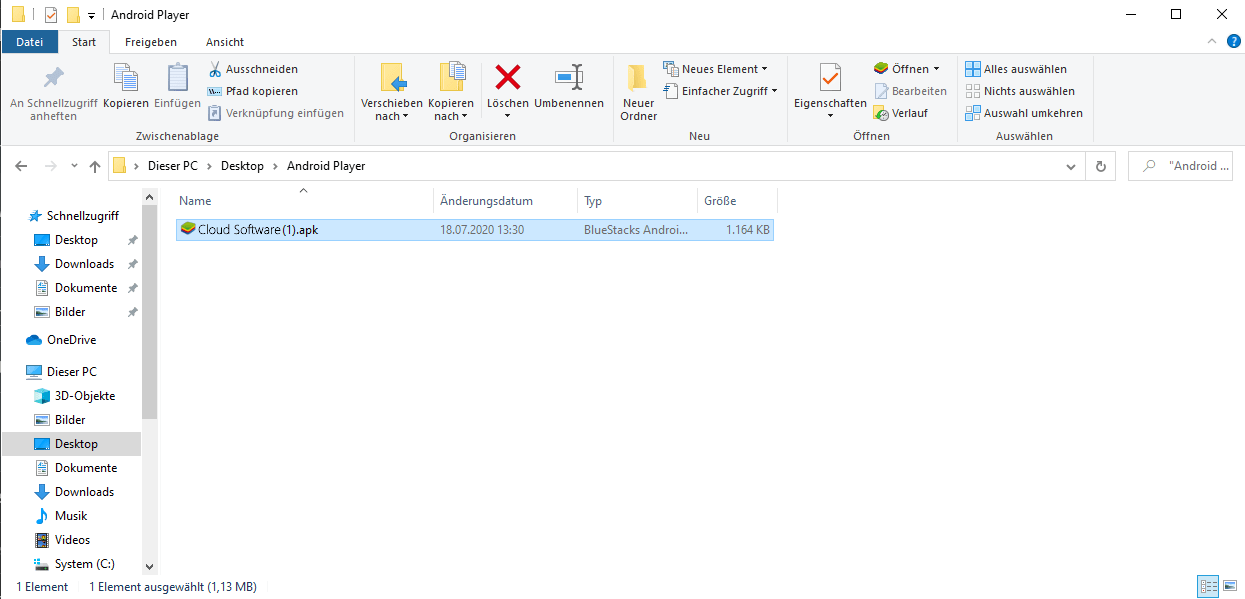Click the Löschen red X icon
The width and height of the screenshot is (1245, 599).
[x=508, y=78]
